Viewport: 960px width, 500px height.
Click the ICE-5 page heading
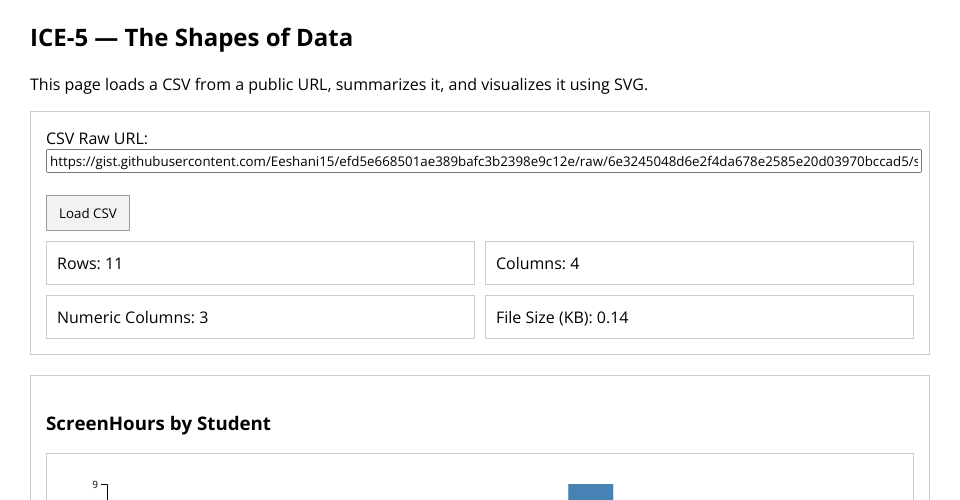coord(191,39)
